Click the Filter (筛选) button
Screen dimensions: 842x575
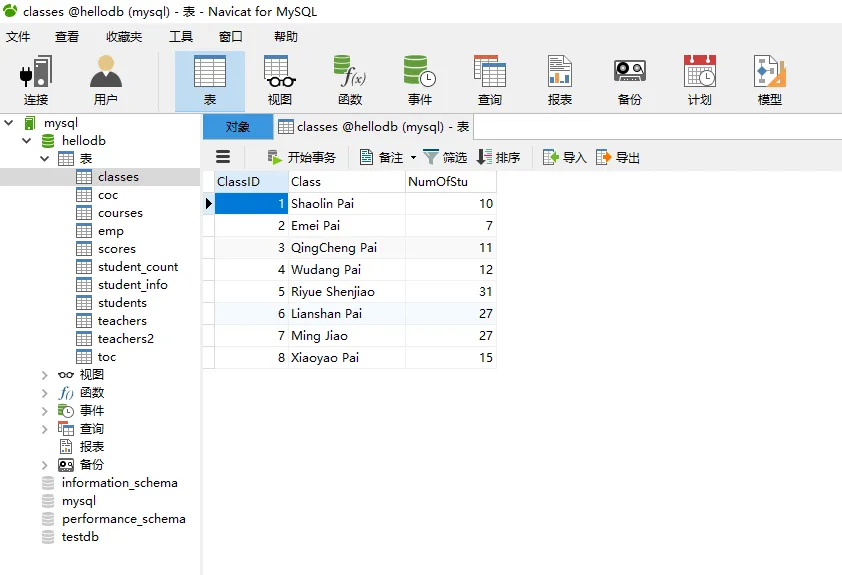click(x=445, y=157)
